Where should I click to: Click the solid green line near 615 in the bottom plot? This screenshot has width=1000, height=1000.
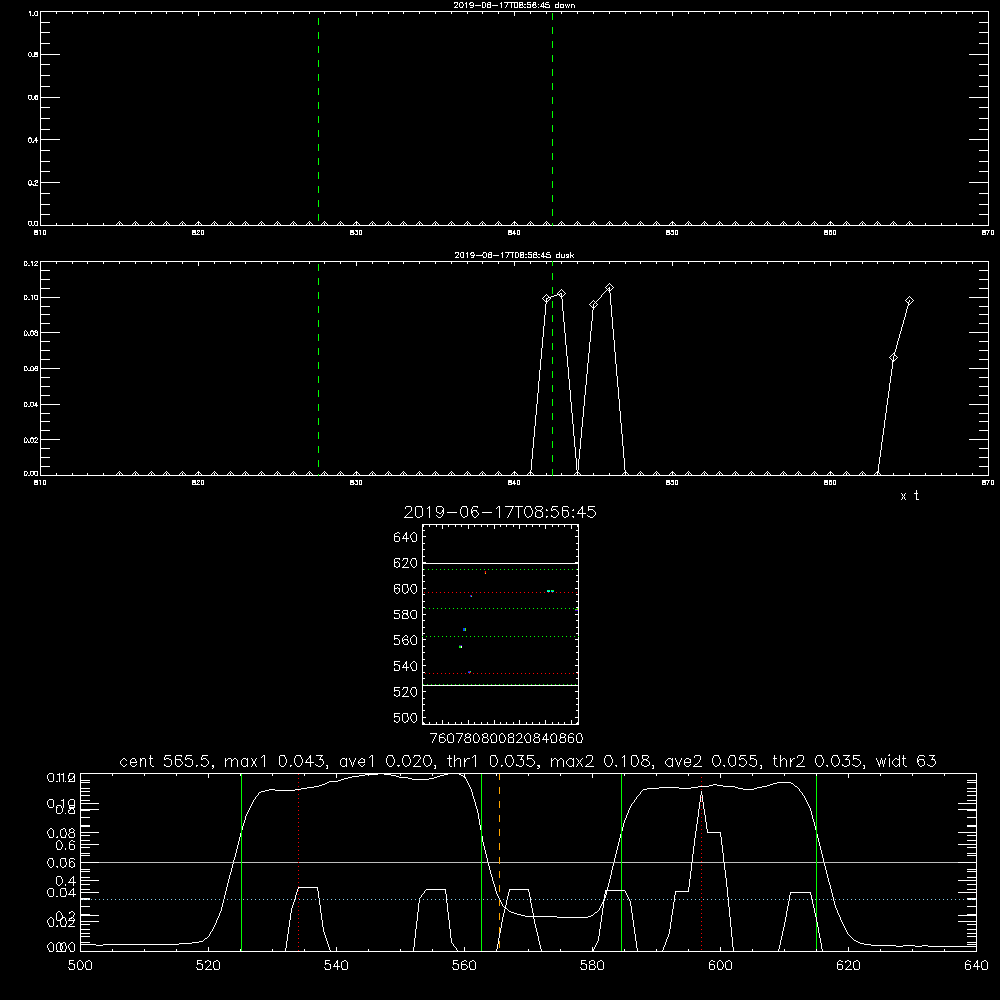816,861
